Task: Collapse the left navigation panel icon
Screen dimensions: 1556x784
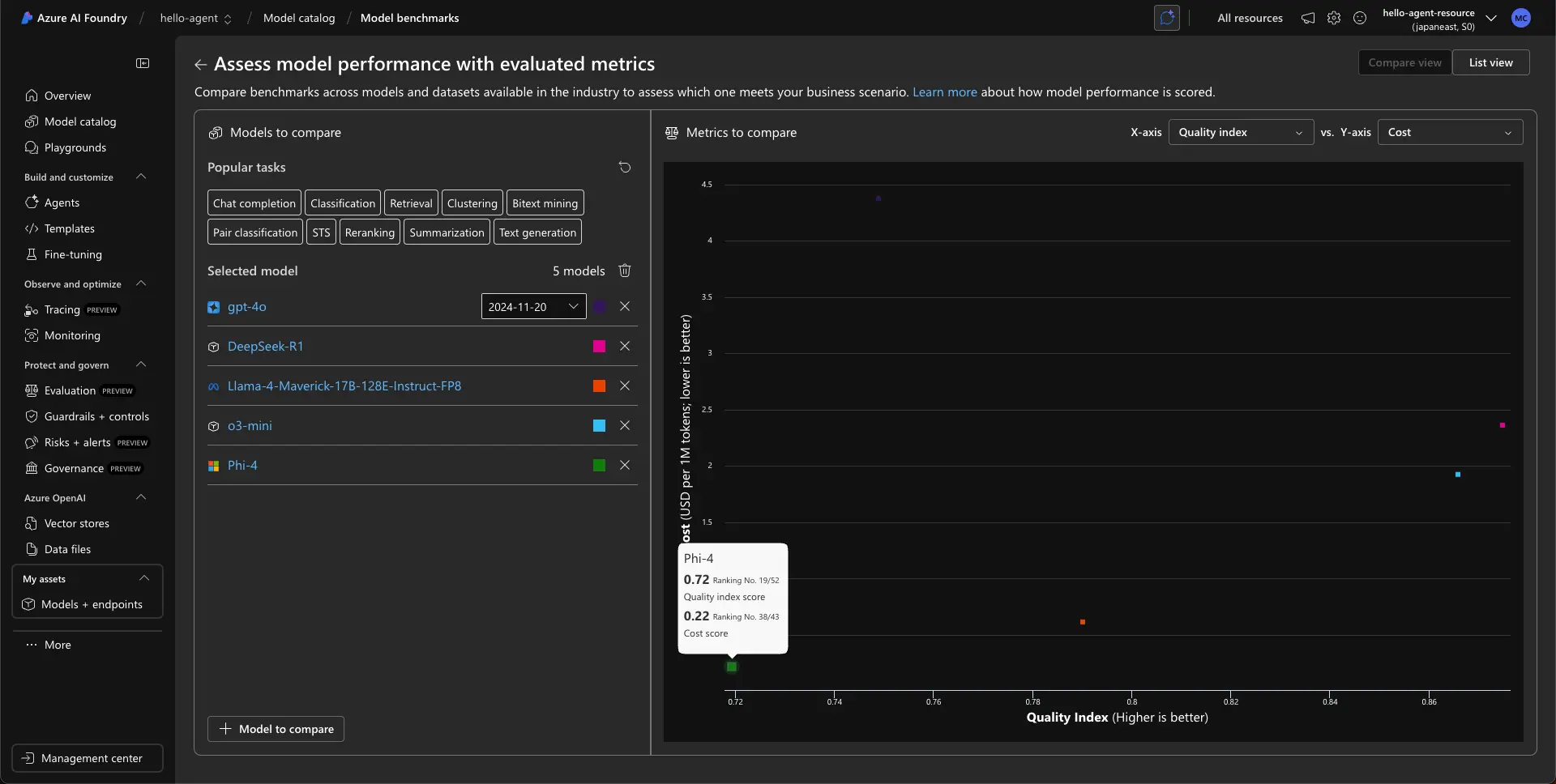Action: pyautogui.click(x=143, y=63)
